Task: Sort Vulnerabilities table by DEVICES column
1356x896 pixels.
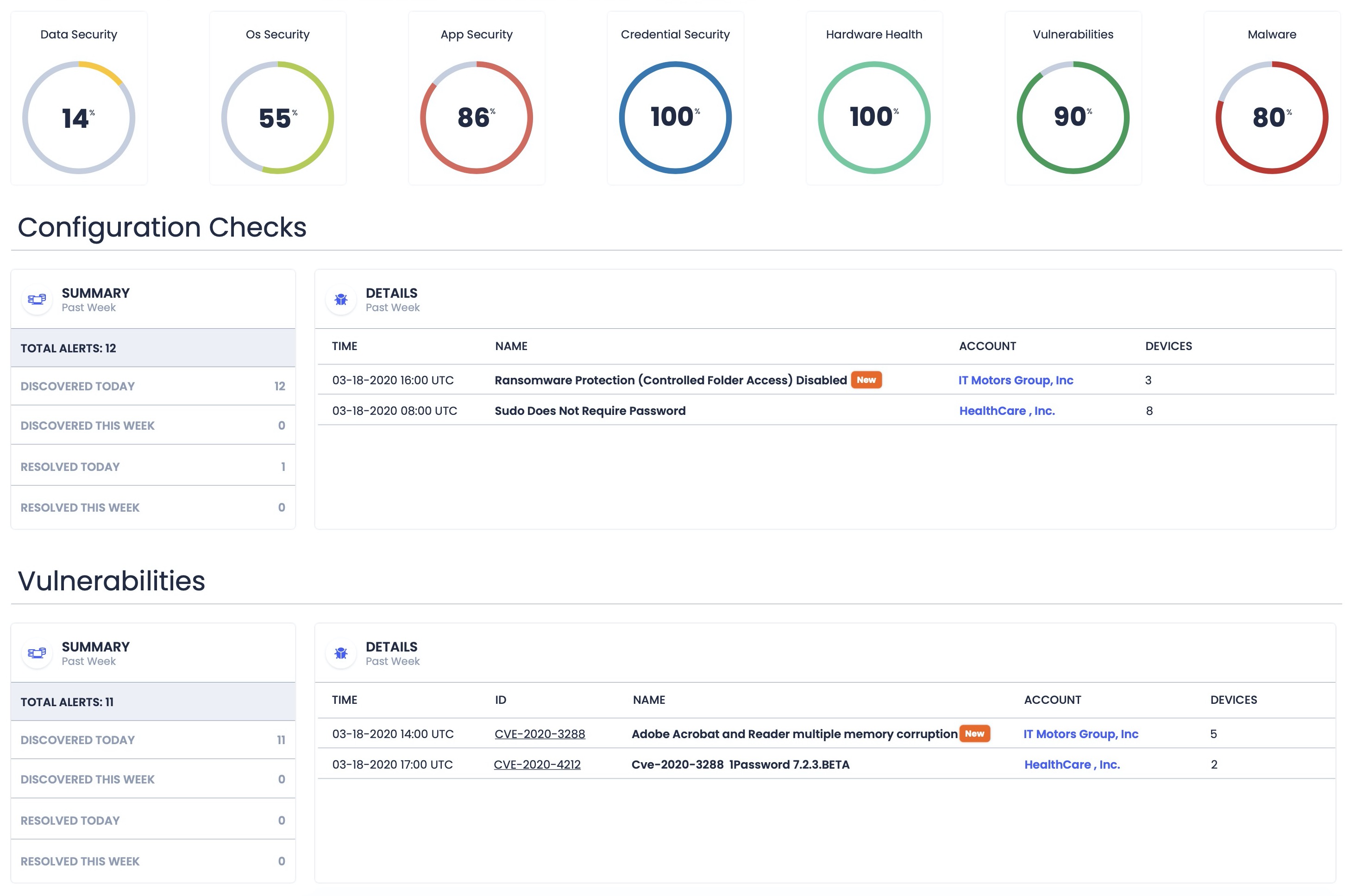Action: click(x=1233, y=700)
